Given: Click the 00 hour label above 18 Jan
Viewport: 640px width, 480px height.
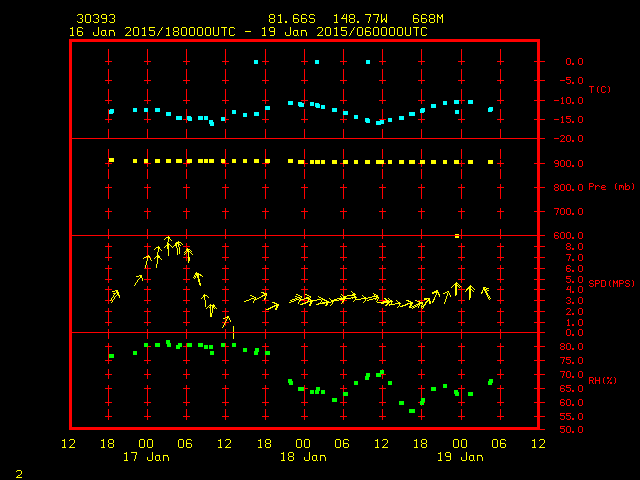Looking at the screenshot, I should 303,443.
